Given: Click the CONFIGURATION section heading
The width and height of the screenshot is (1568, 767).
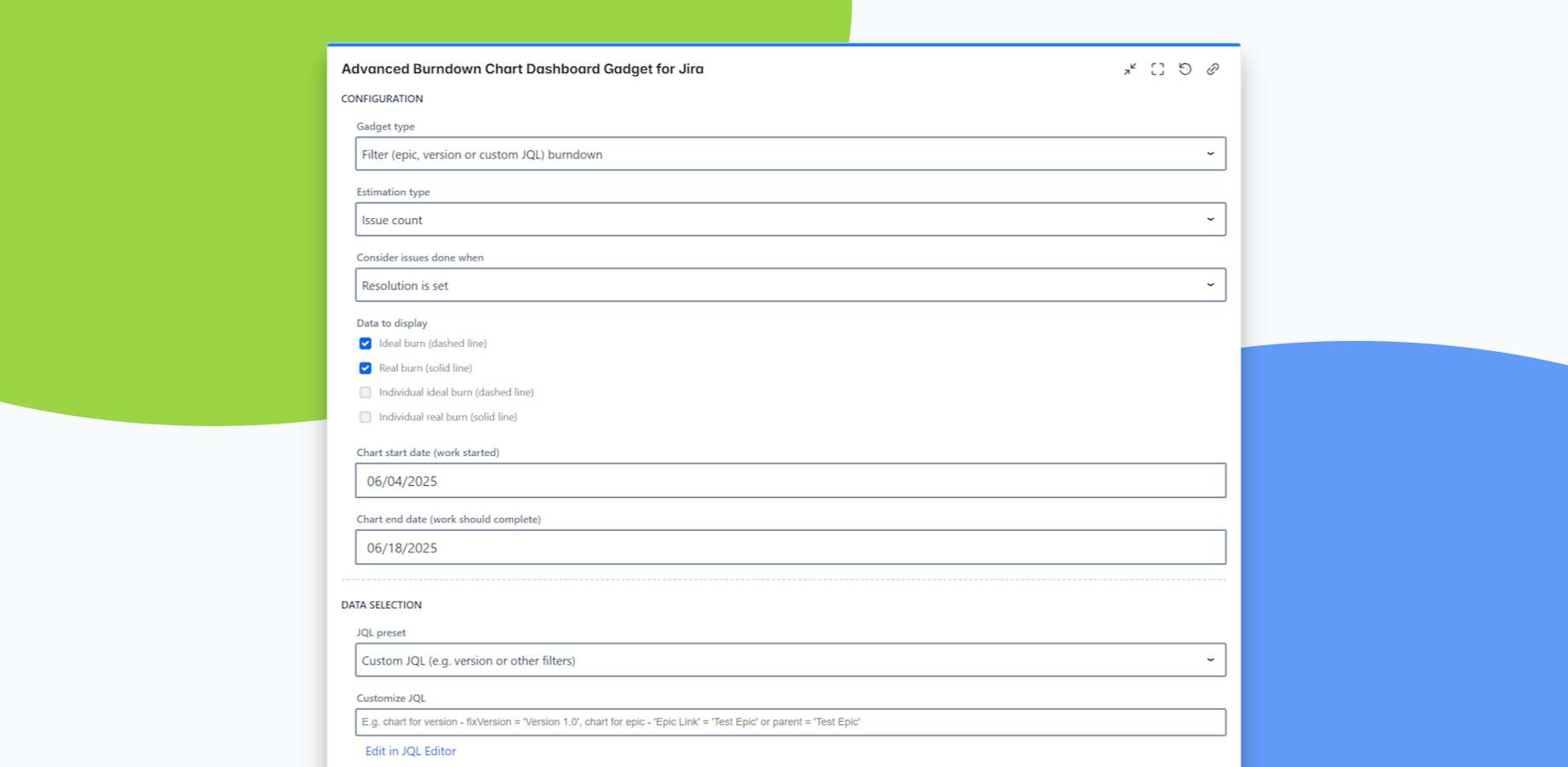Looking at the screenshot, I should point(382,99).
